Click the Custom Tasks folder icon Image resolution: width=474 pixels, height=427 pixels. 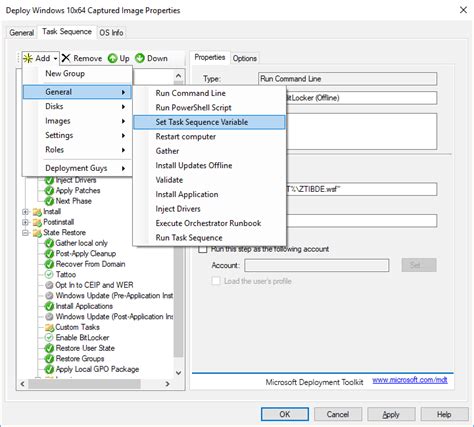[x=49, y=327]
